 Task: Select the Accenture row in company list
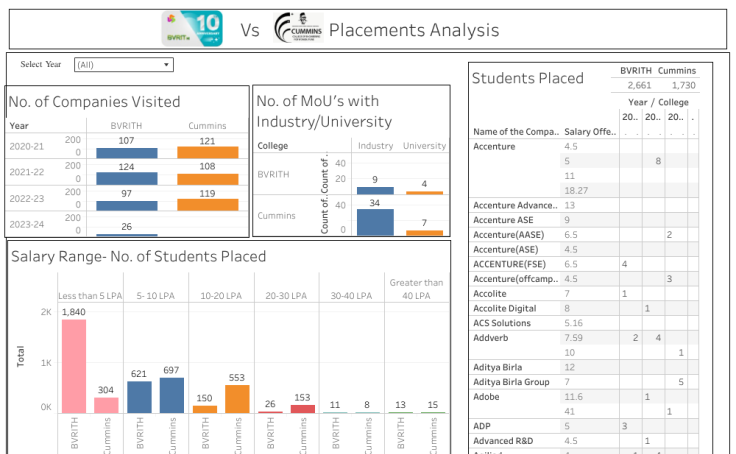tap(494, 147)
